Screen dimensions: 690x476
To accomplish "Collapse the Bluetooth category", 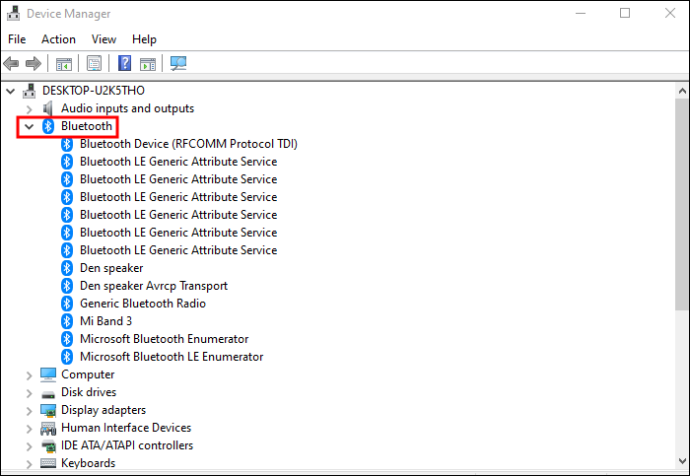I will (29, 127).
